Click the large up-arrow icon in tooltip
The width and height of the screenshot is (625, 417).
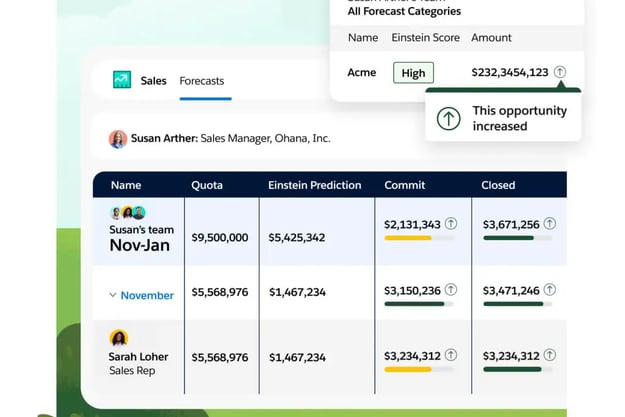click(x=448, y=118)
